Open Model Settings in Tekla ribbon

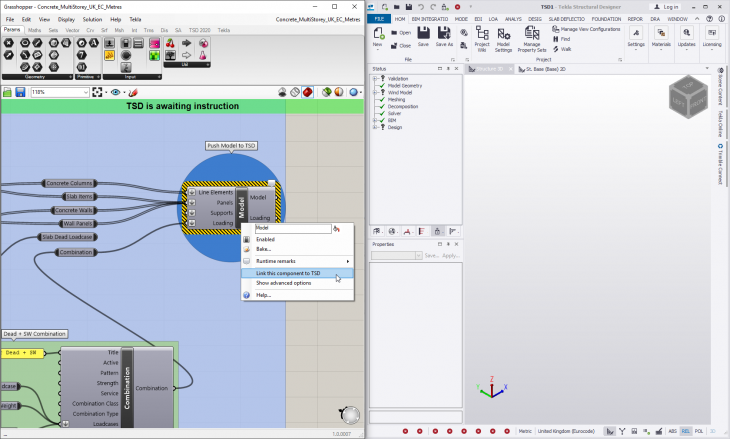503,39
